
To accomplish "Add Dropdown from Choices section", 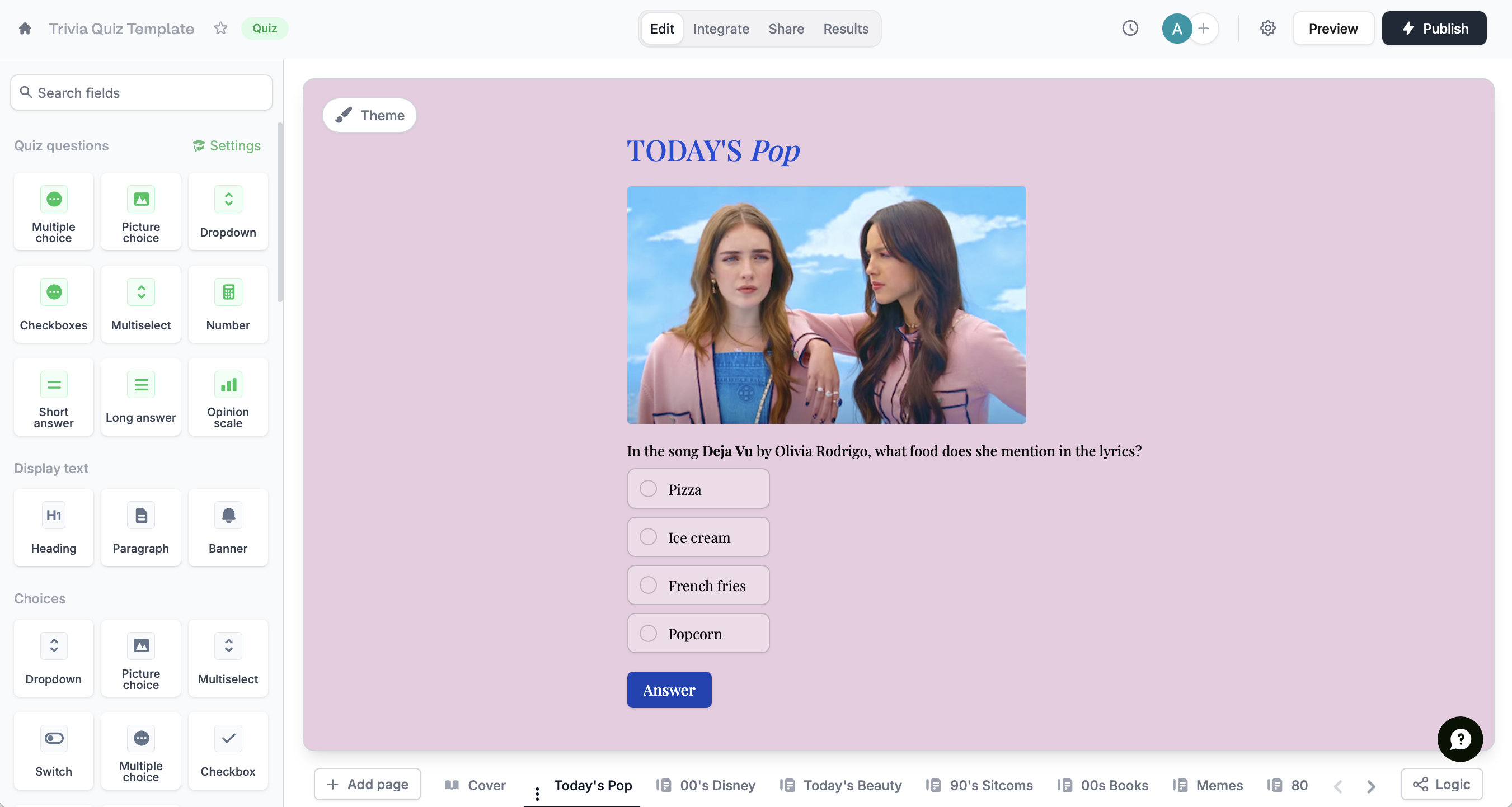I will point(53,659).
